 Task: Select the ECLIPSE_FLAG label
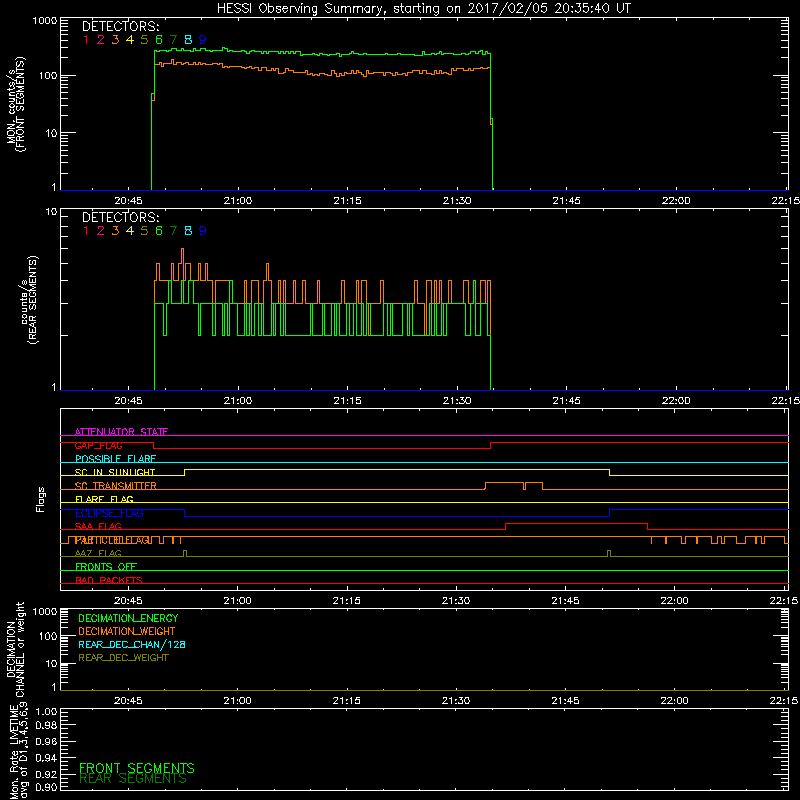coord(109,513)
